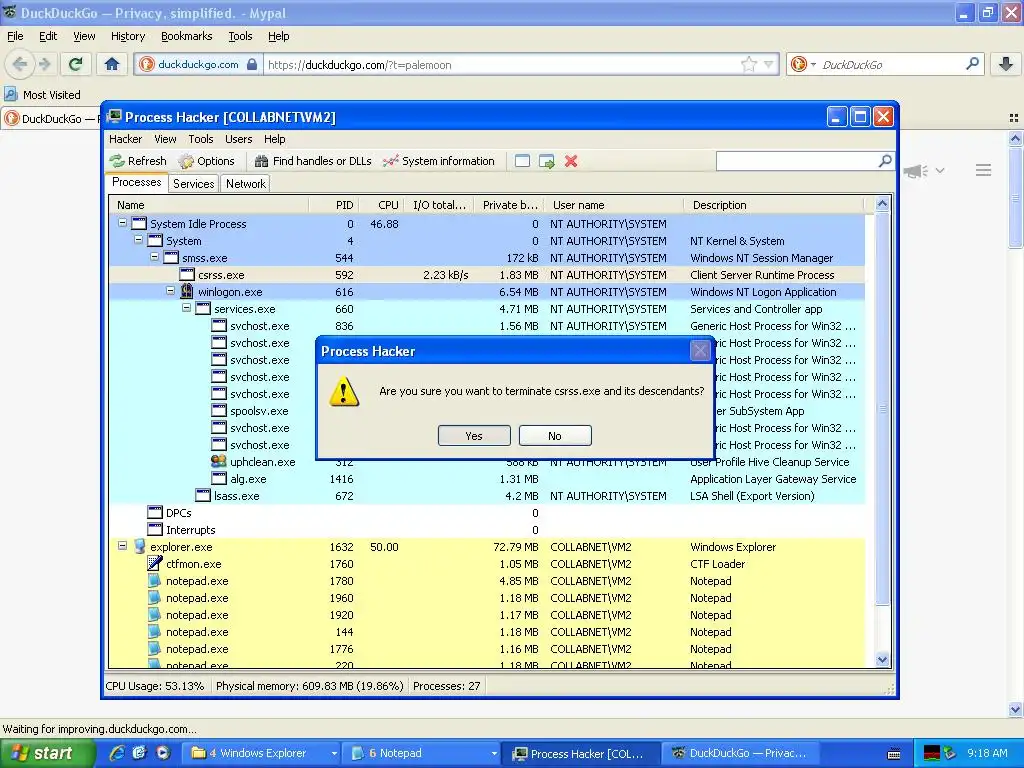Collapse the System process node
Screen dimensions: 1024x768
pos(138,240)
